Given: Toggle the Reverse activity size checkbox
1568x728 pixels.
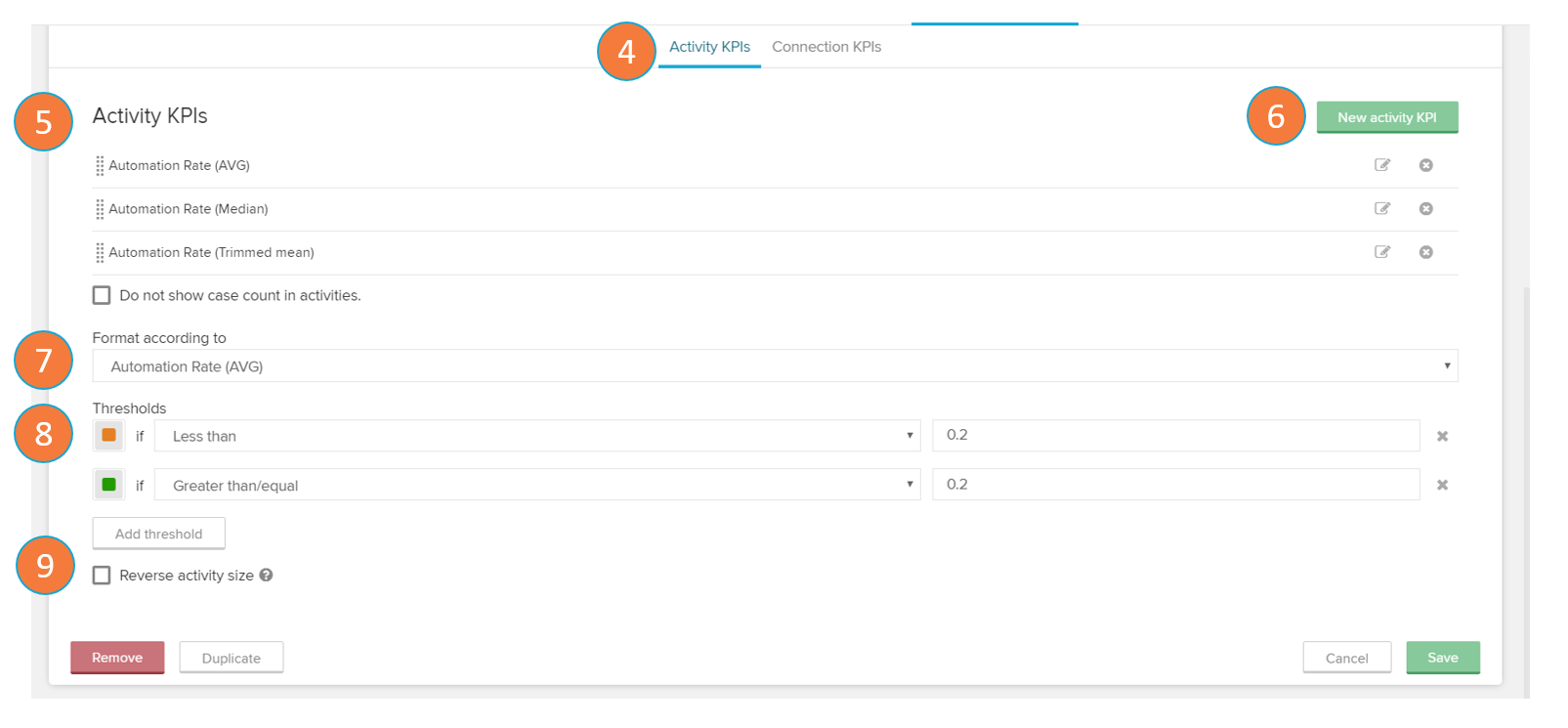Looking at the screenshot, I should [x=102, y=576].
